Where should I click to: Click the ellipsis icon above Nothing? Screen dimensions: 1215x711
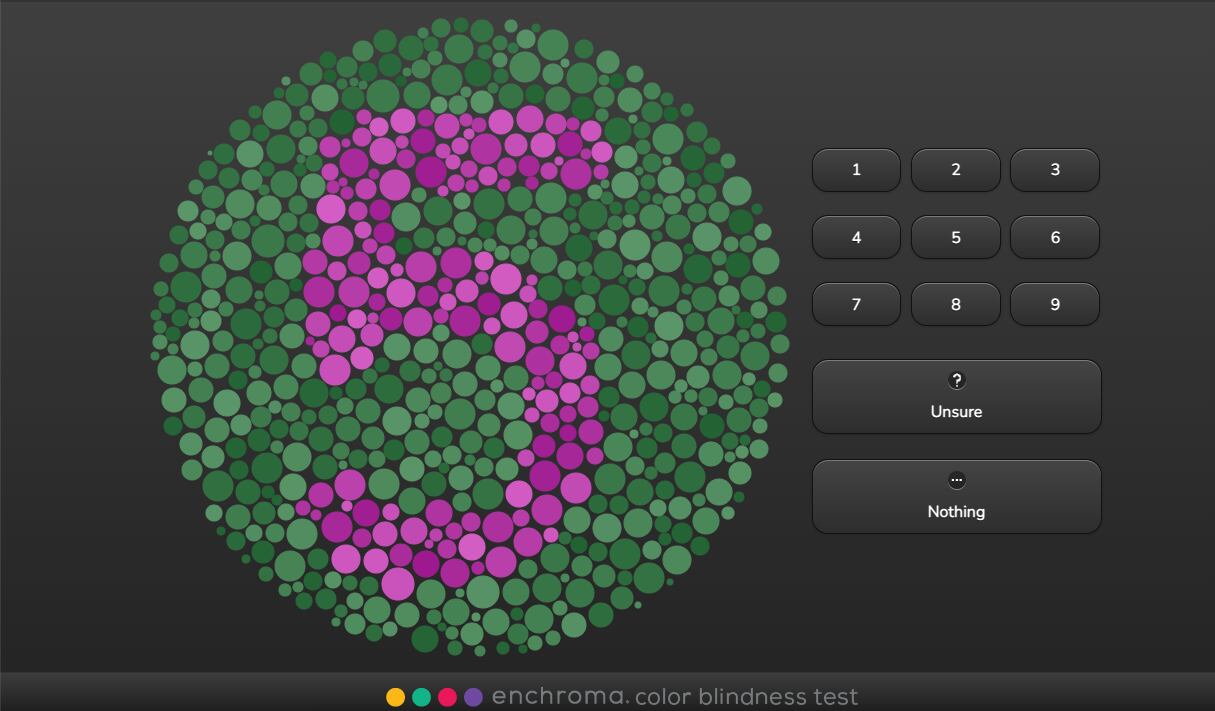tap(956, 481)
